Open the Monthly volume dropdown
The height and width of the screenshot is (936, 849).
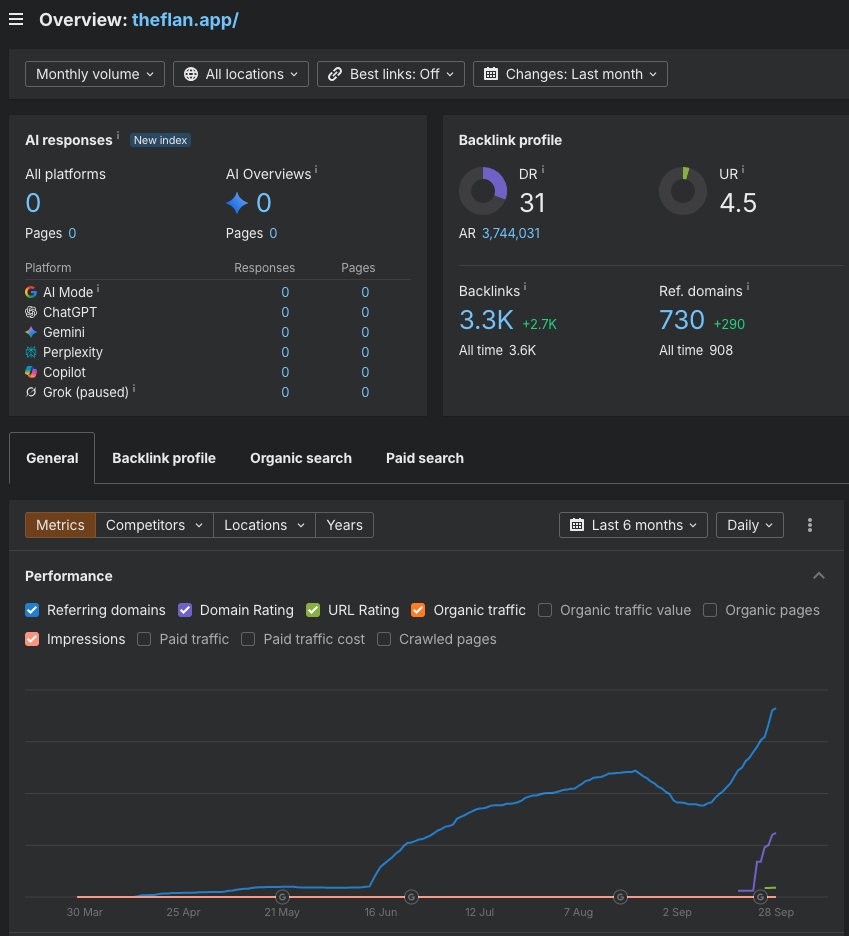click(95, 74)
